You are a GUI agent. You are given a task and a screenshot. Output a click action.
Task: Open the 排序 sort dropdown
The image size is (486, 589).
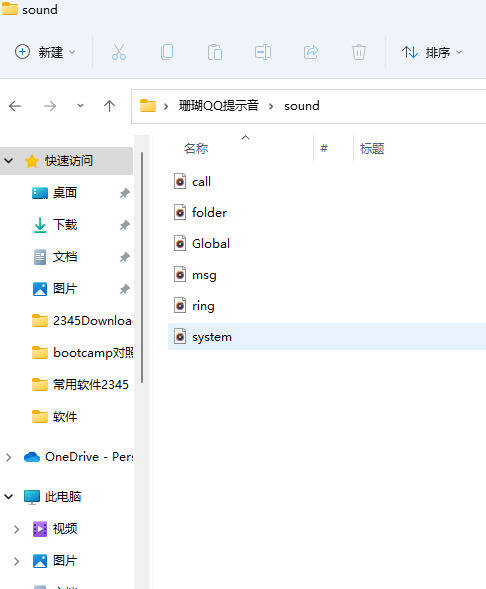point(432,52)
